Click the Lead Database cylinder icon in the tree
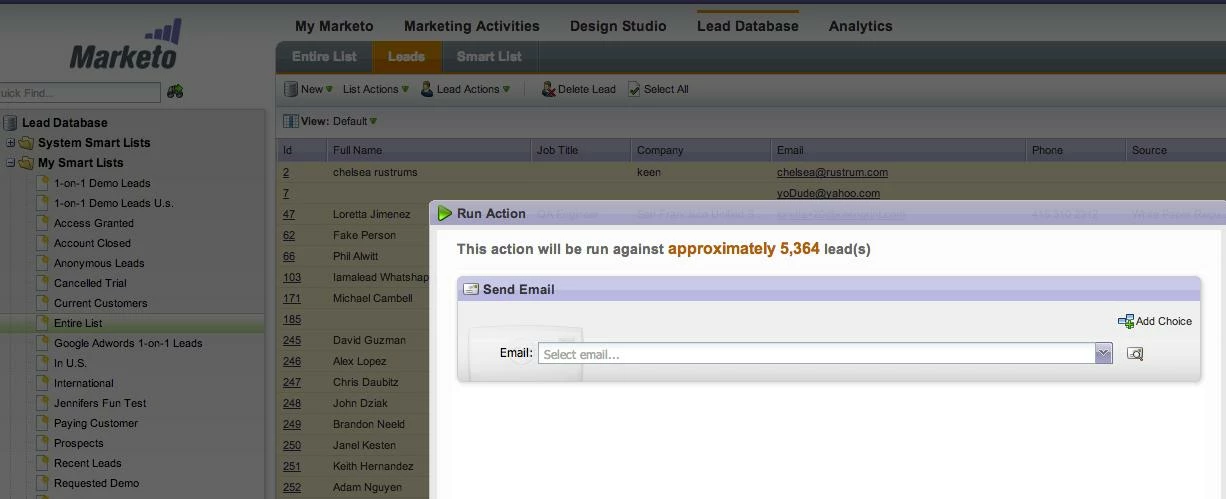Image resolution: width=1226 pixels, height=499 pixels. pyautogui.click(x=10, y=123)
